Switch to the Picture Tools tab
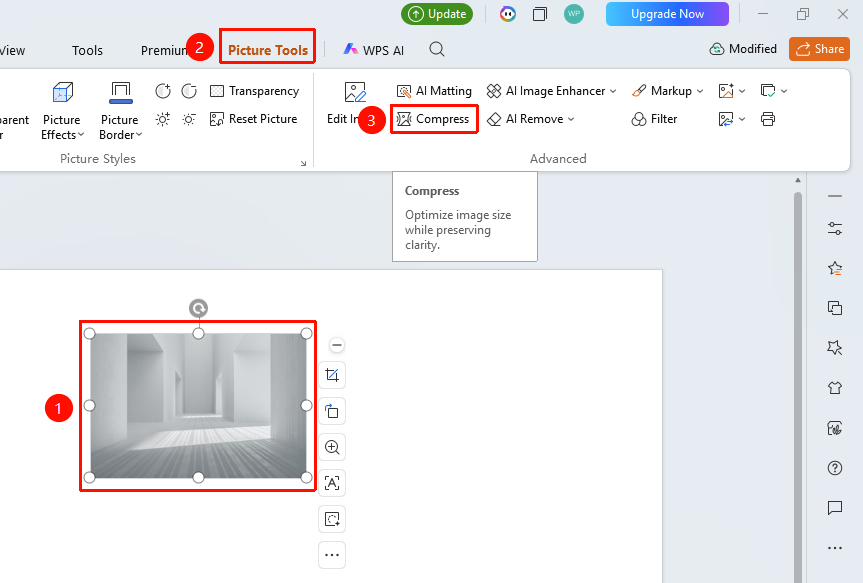 point(268,50)
